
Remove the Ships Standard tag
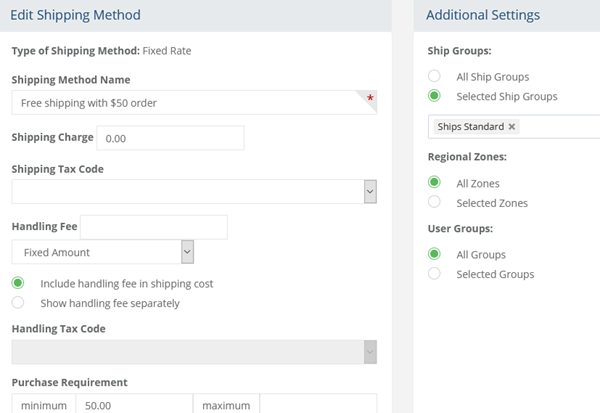point(512,127)
